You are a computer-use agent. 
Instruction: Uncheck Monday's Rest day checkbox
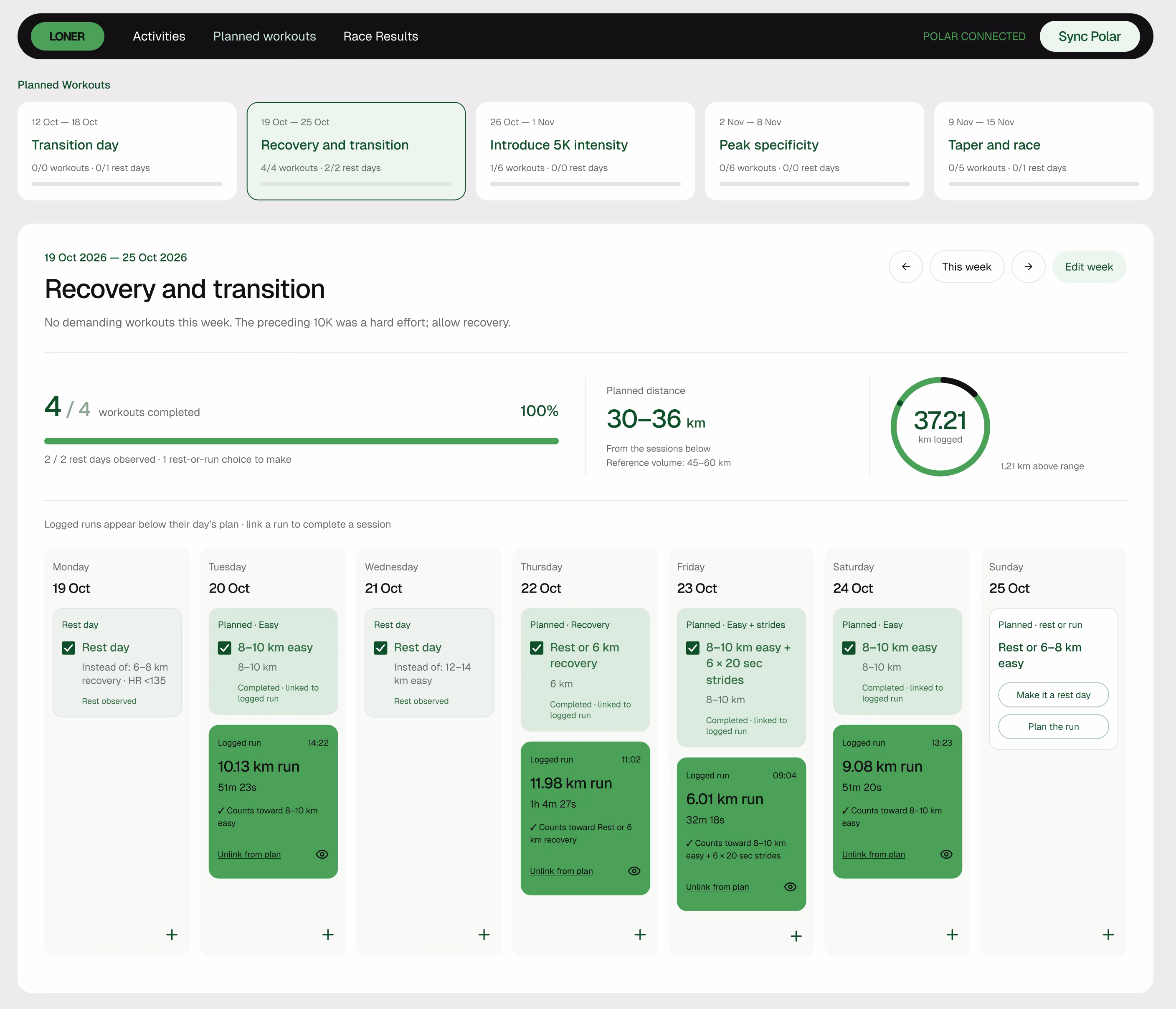68,647
